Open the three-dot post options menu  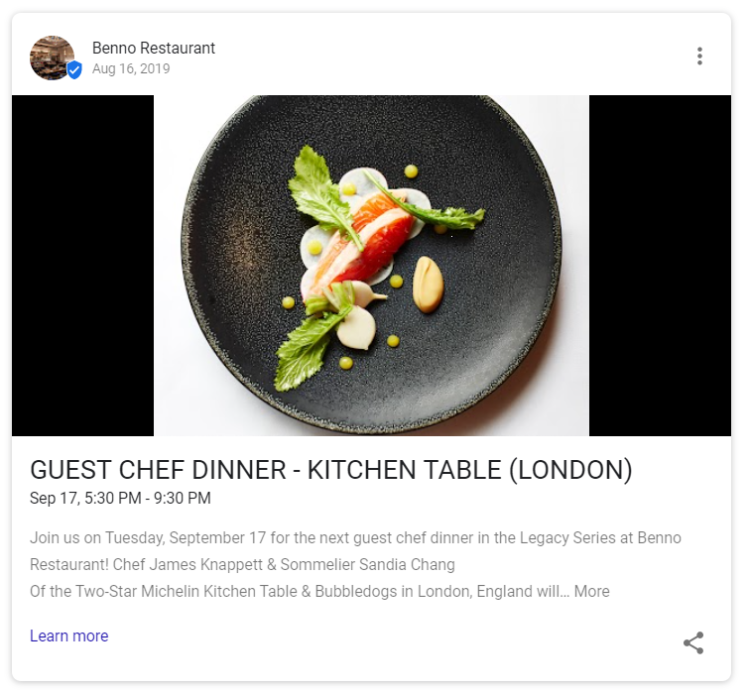pyautogui.click(x=699, y=56)
